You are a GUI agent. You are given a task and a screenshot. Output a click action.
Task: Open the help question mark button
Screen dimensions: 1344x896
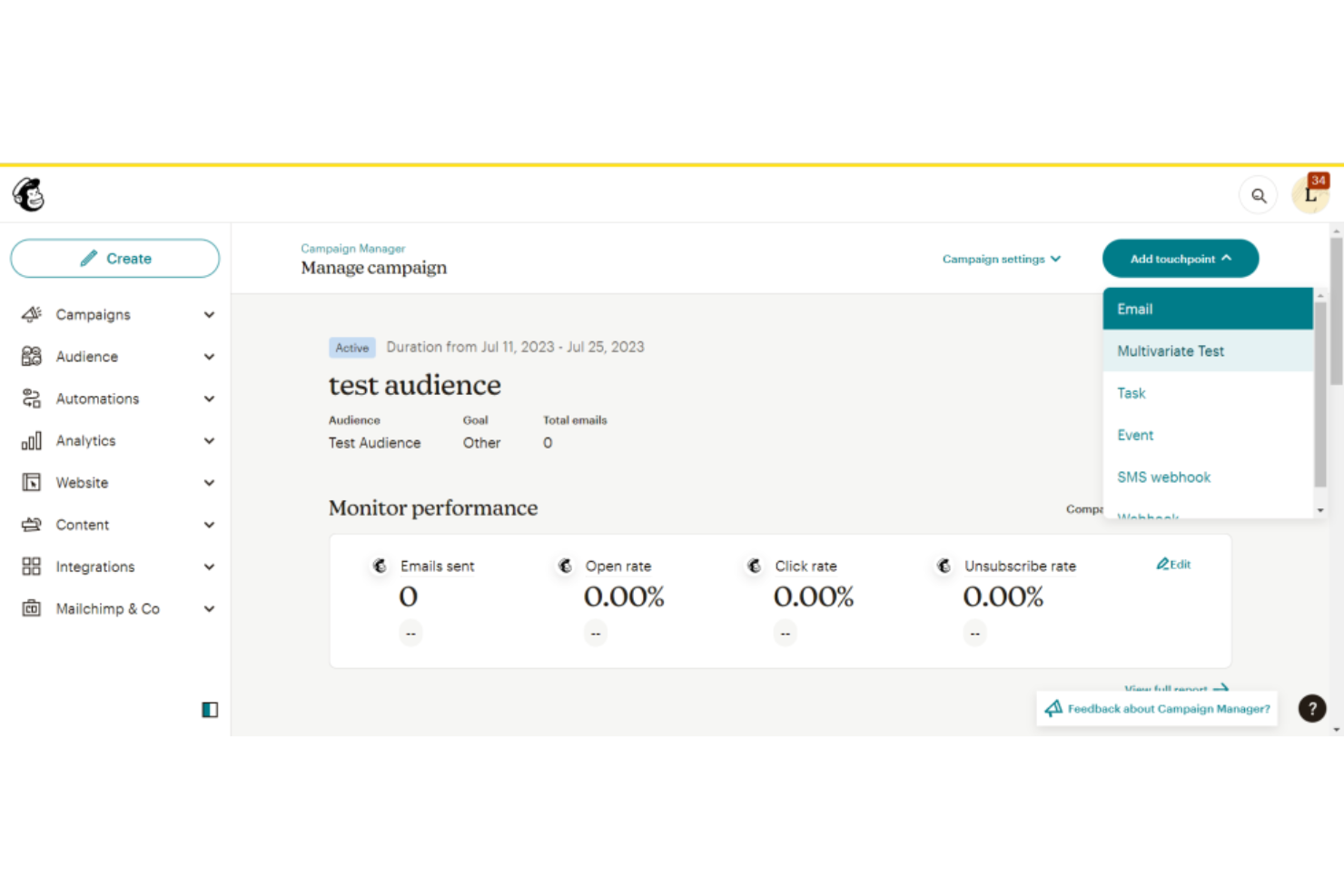point(1311,708)
